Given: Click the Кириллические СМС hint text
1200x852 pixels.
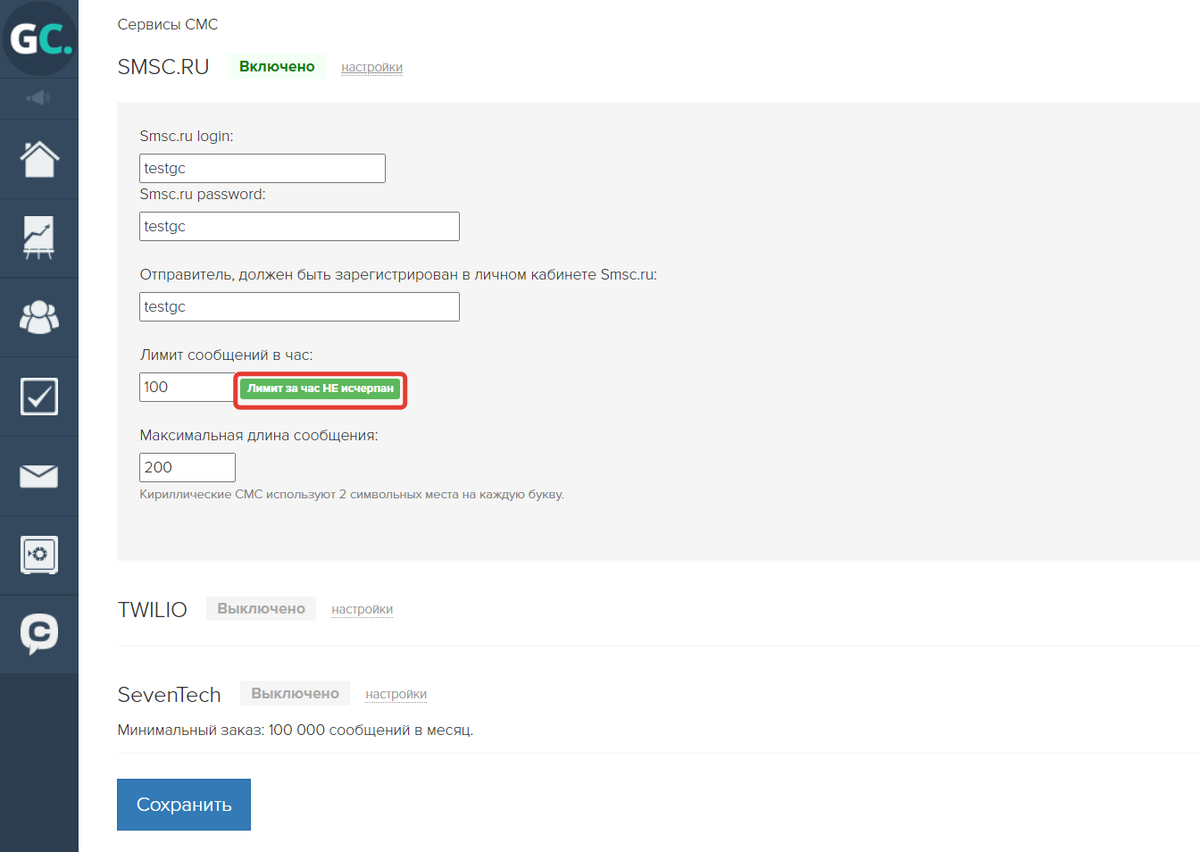Looking at the screenshot, I should tap(352, 494).
